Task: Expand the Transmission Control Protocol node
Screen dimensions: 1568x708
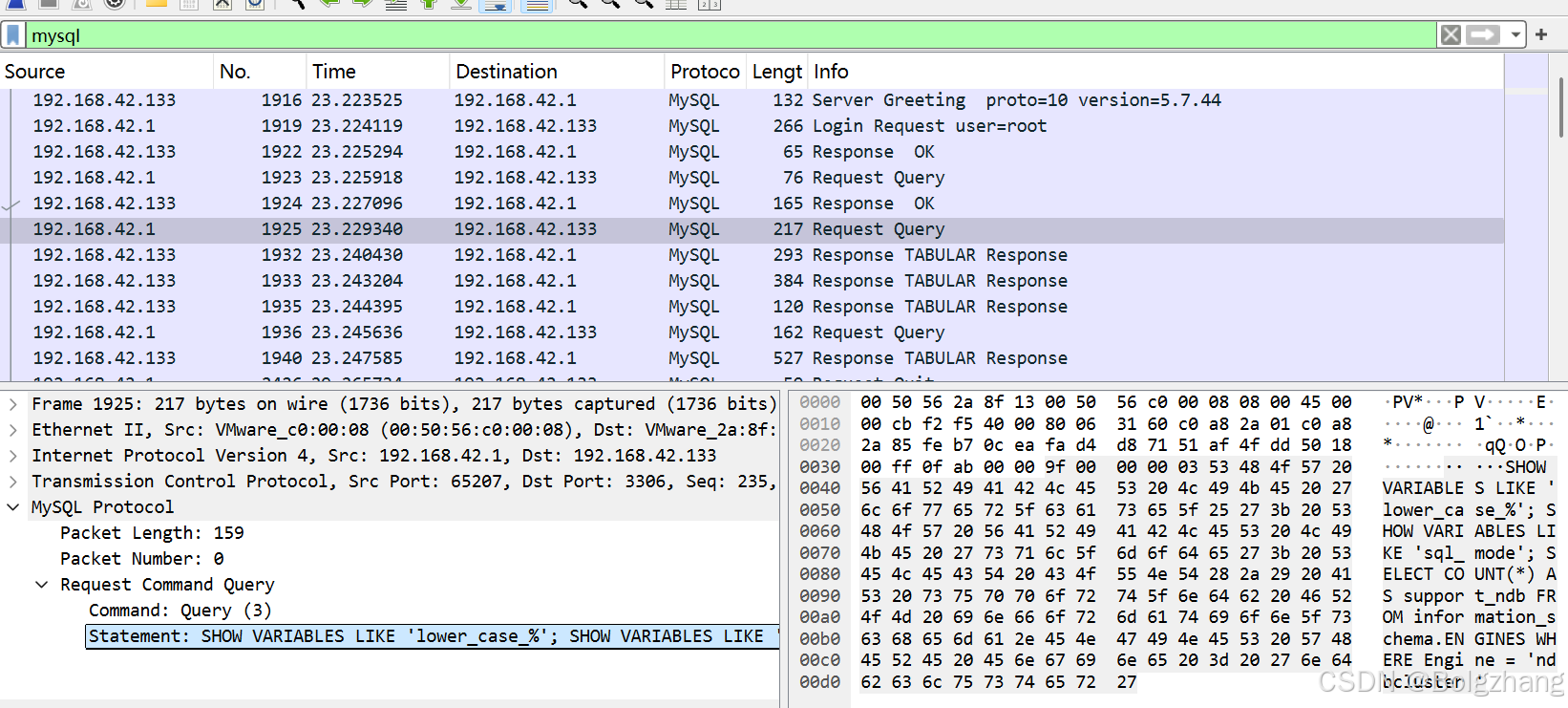Action: coord(13,482)
